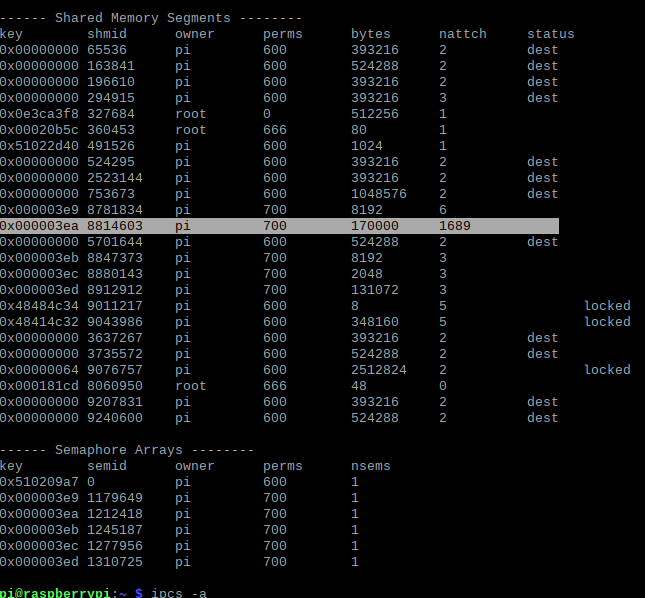Select shmid value 9011217
The height and width of the screenshot is (598, 645).
115,306
